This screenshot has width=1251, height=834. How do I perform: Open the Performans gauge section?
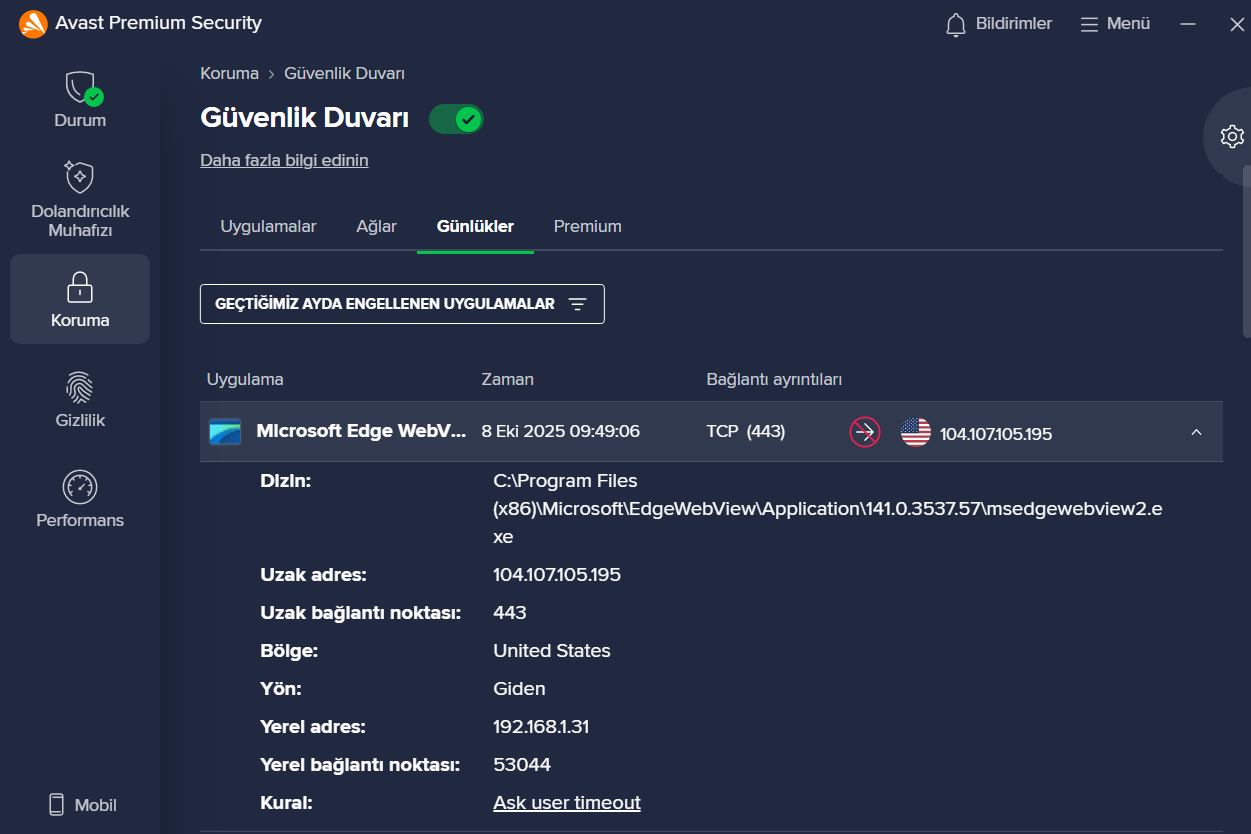(x=80, y=488)
